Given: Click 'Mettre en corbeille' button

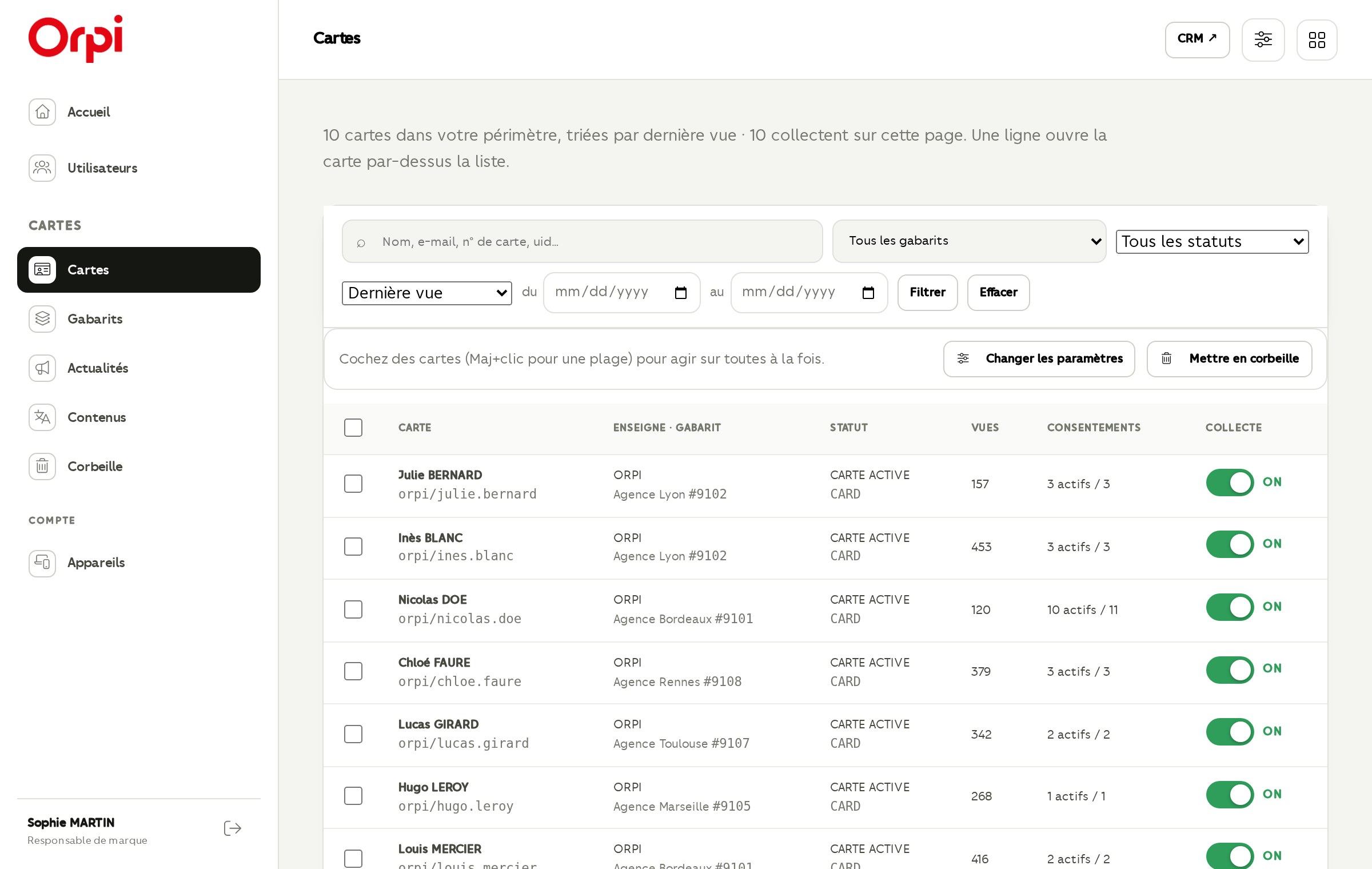Looking at the screenshot, I should tap(1229, 358).
